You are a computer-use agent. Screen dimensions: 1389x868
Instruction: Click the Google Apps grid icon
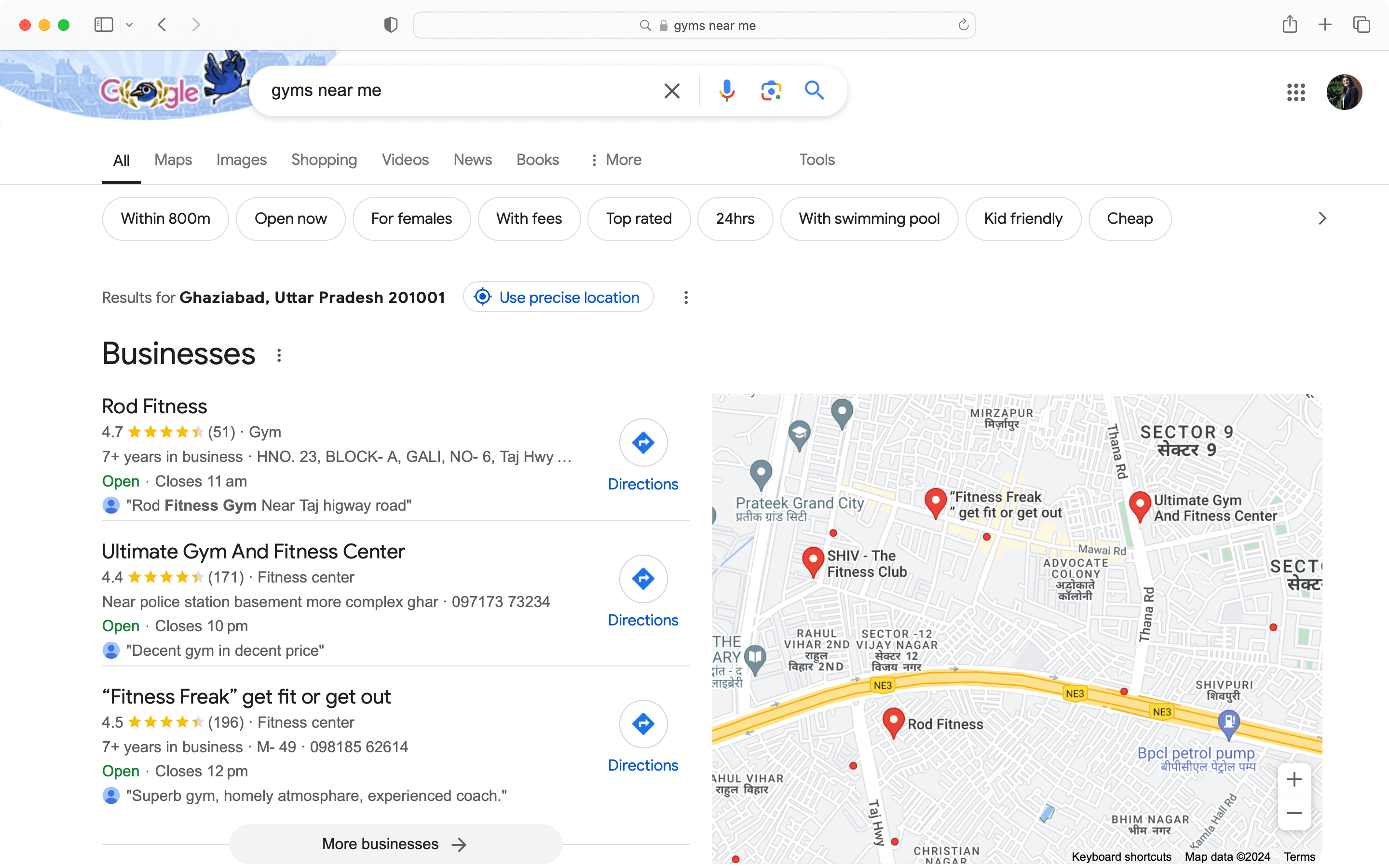point(1295,91)
